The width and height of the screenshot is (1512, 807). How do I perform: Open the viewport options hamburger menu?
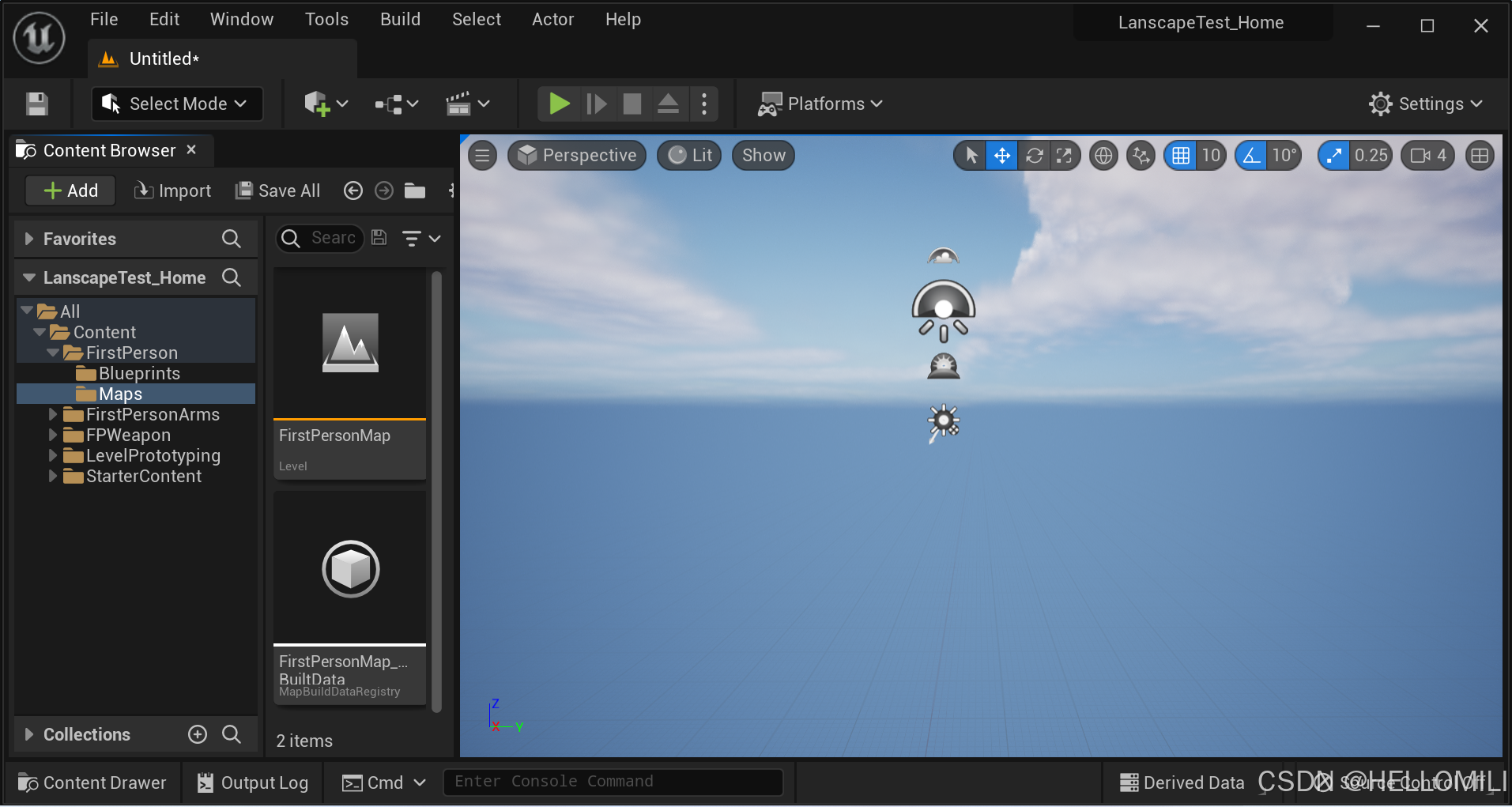482,156
